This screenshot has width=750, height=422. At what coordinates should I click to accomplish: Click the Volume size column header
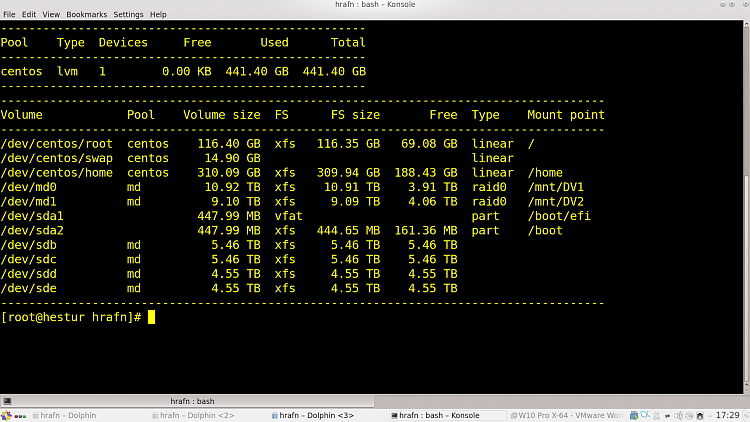point(222,115)
